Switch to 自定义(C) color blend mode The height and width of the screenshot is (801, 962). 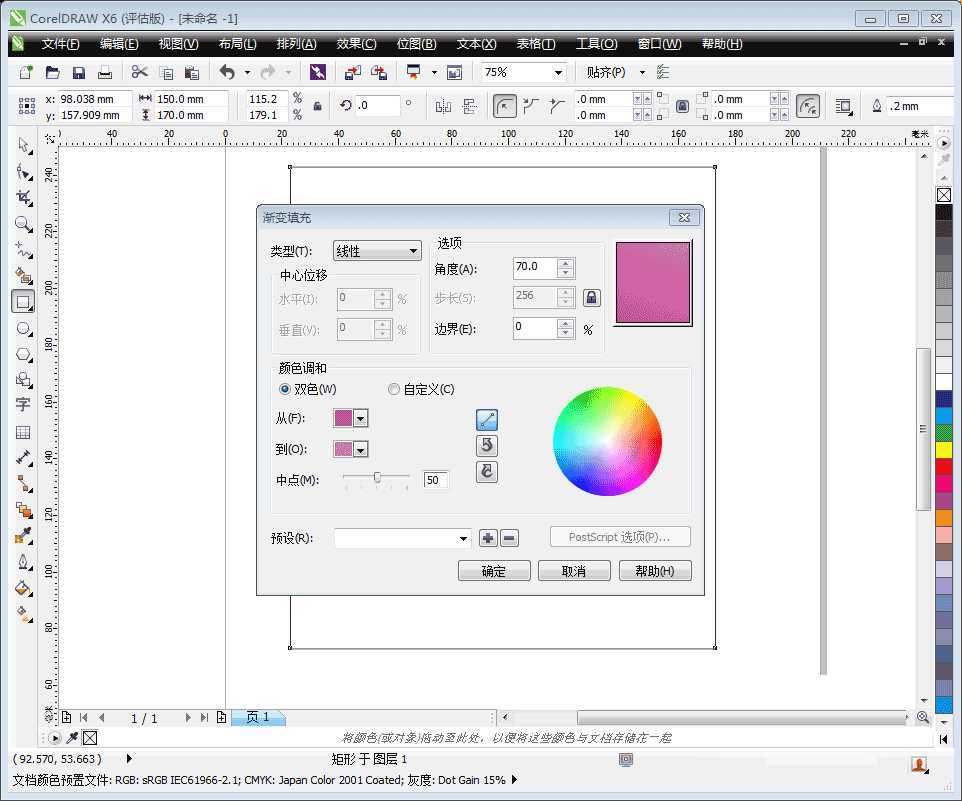tap(394, 389)
